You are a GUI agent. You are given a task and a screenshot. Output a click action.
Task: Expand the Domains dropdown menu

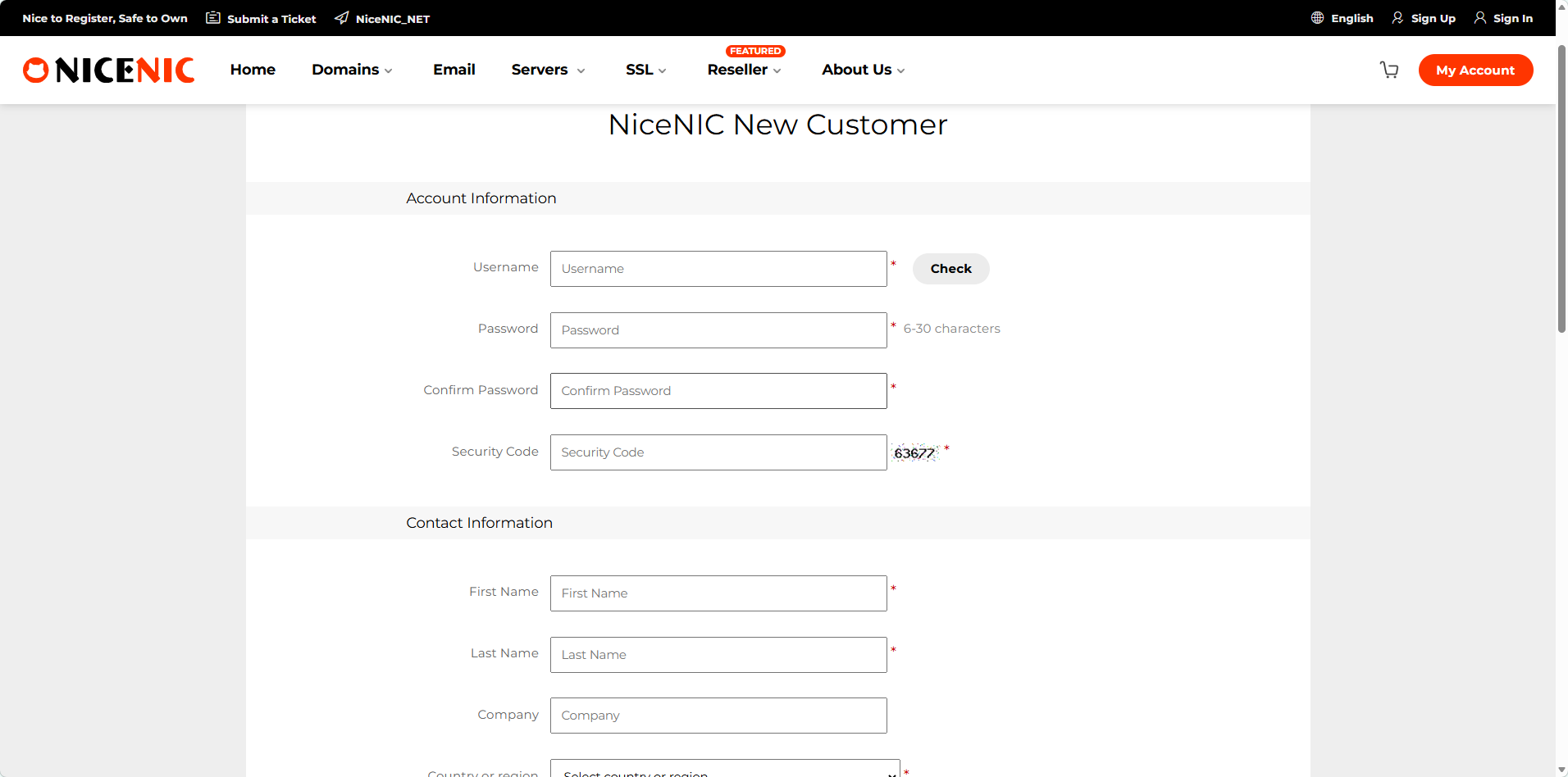[x=352, y=70]
